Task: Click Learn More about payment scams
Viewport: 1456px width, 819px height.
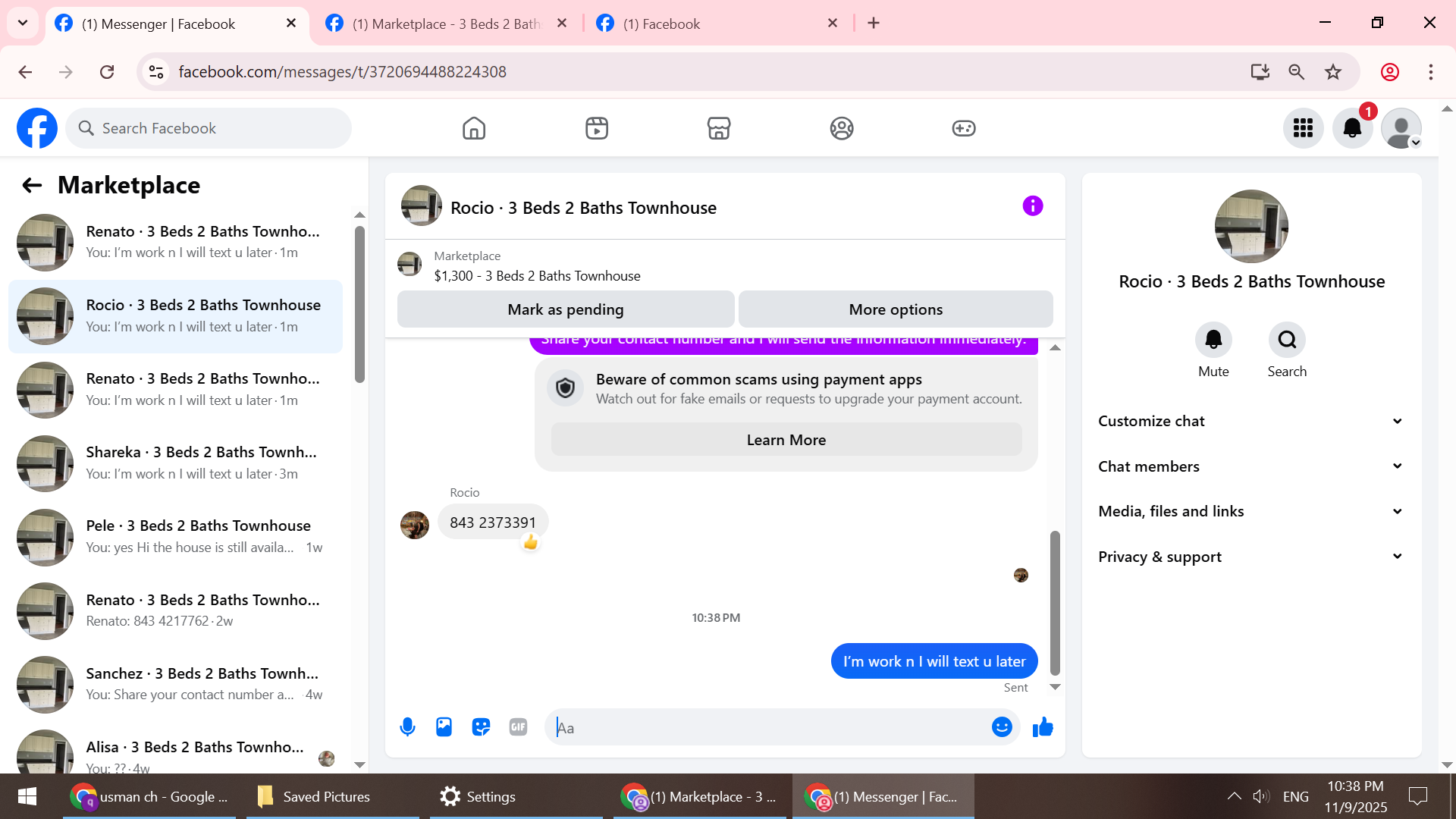Action: 786,440
